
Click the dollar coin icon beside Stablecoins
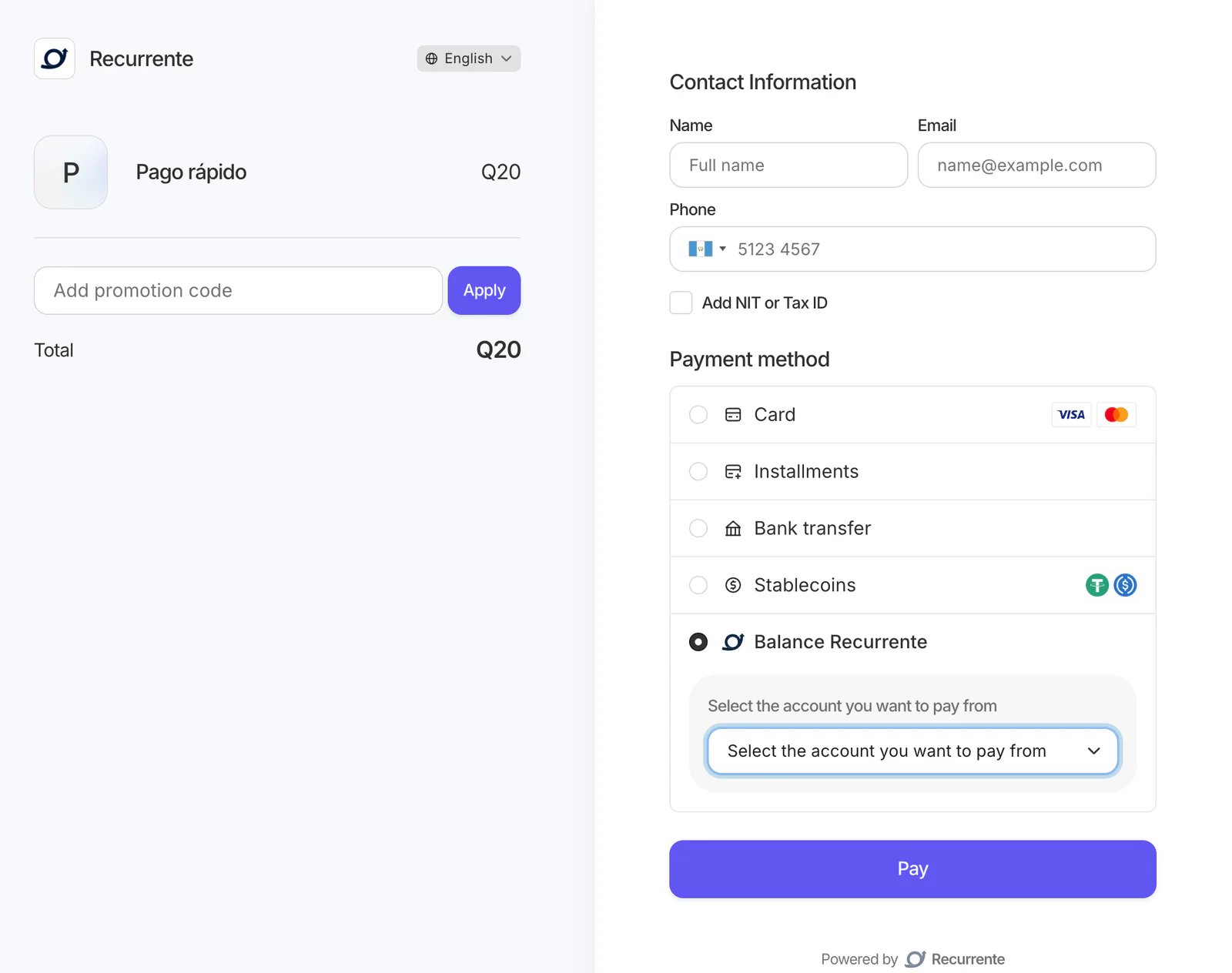pyautogui.click(x=733, y=585)
